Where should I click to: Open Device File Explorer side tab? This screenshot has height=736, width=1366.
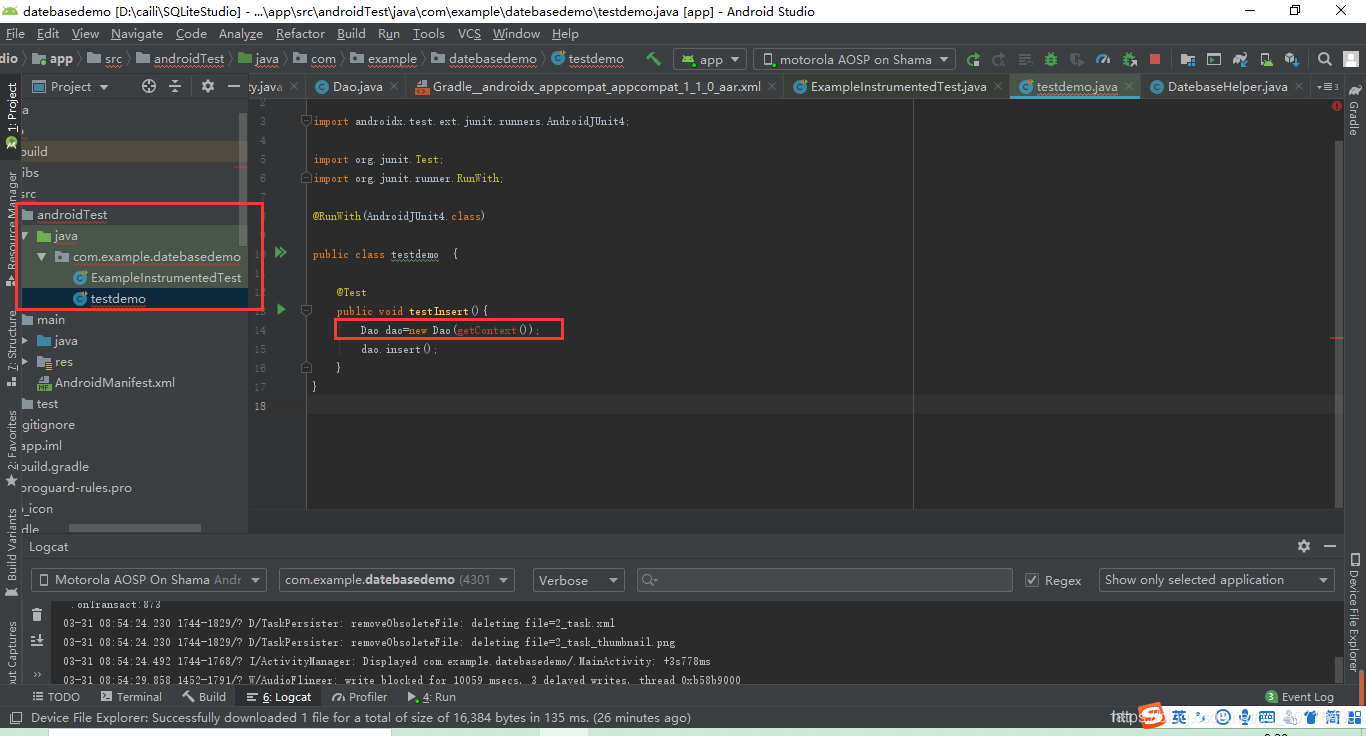point(1355,612)
